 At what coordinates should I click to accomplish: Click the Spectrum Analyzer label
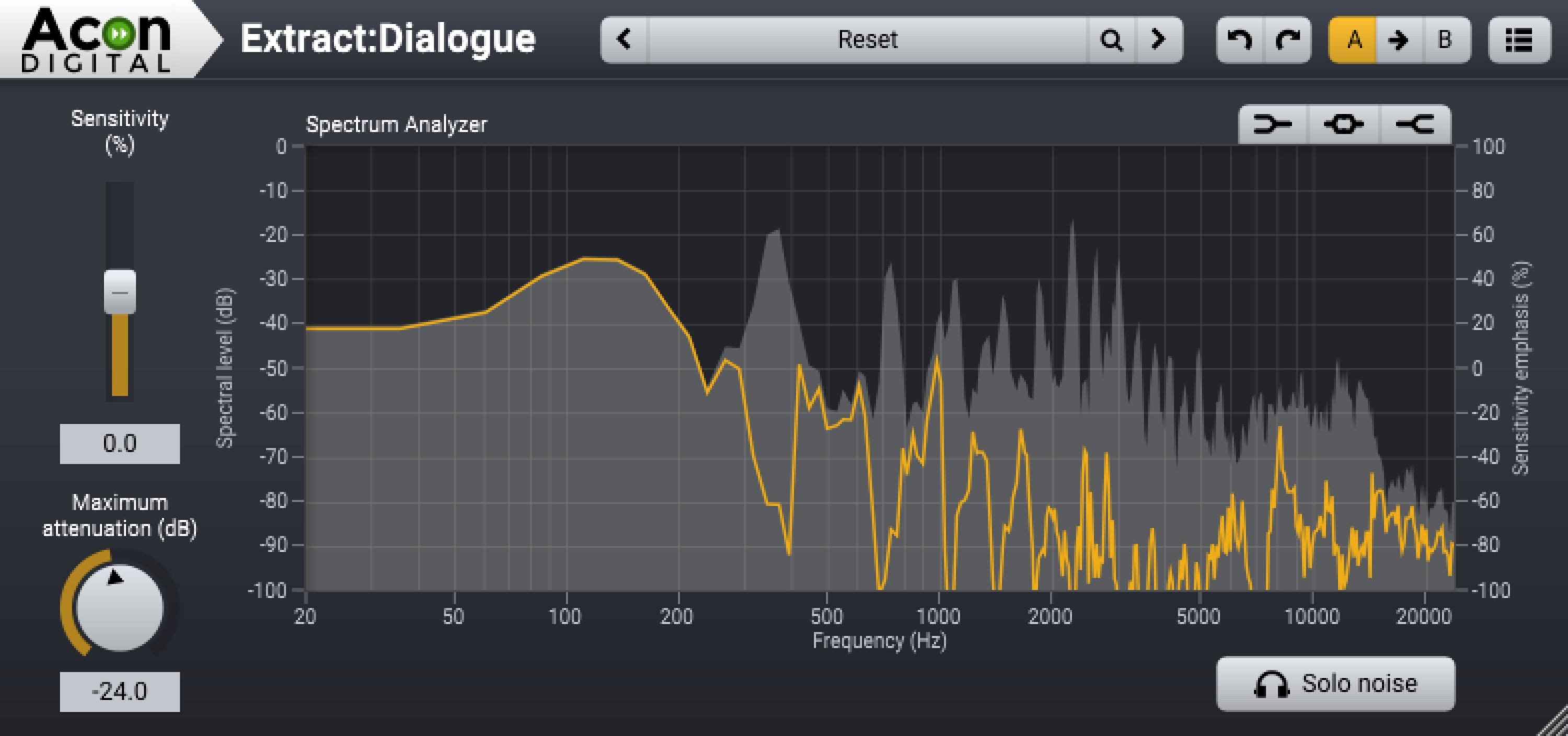[397, 126]
